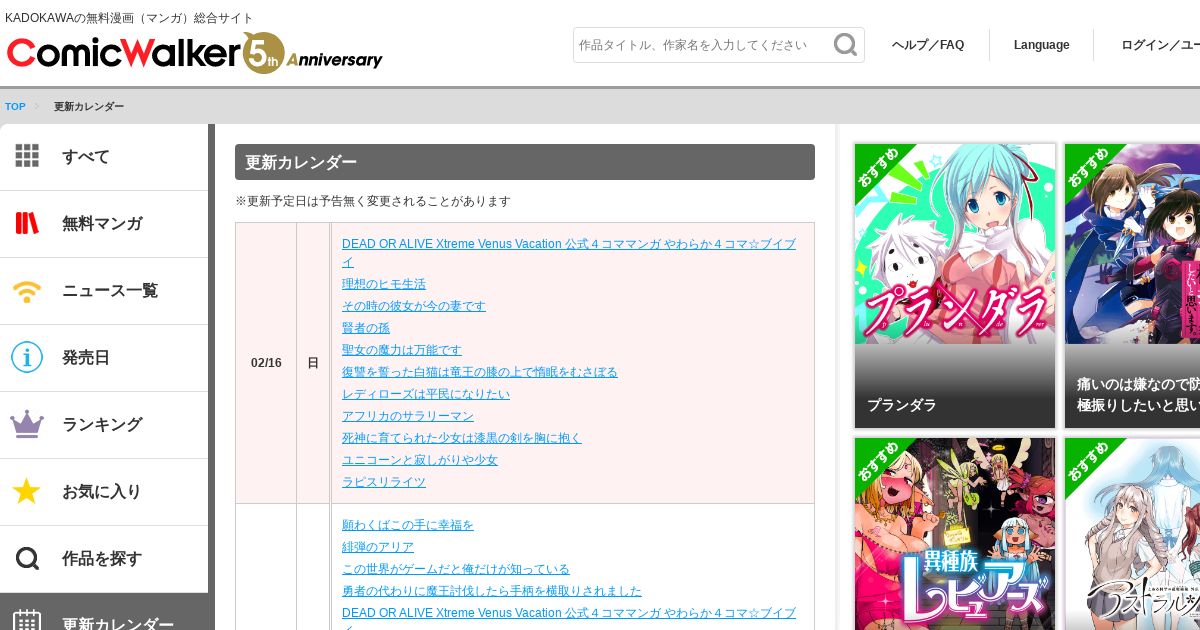Click the 更新カレンダー heading bar
This screenshot has height=630, width=1200.
click(x=525, y=162)
